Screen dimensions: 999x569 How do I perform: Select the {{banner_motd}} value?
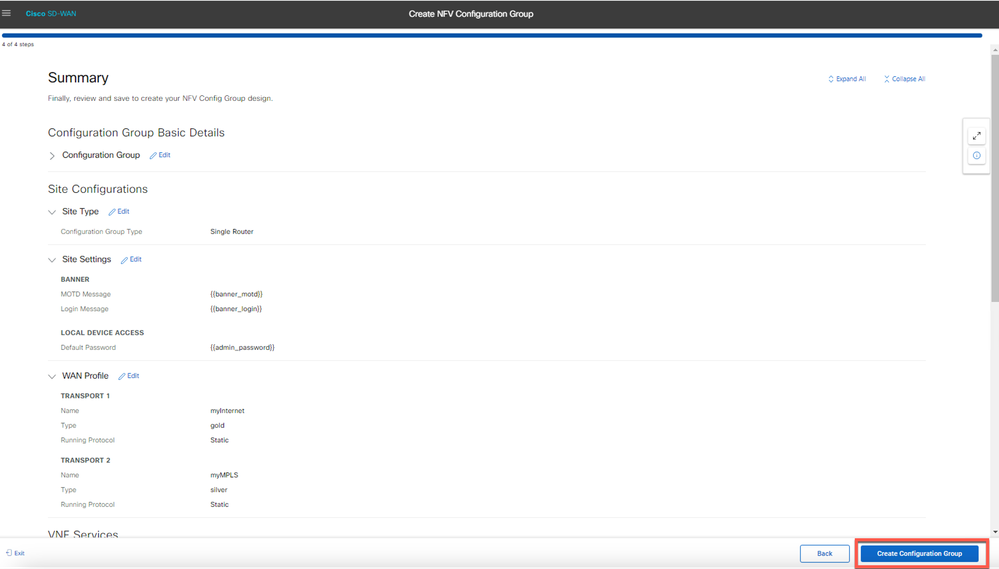coord(236,294)
